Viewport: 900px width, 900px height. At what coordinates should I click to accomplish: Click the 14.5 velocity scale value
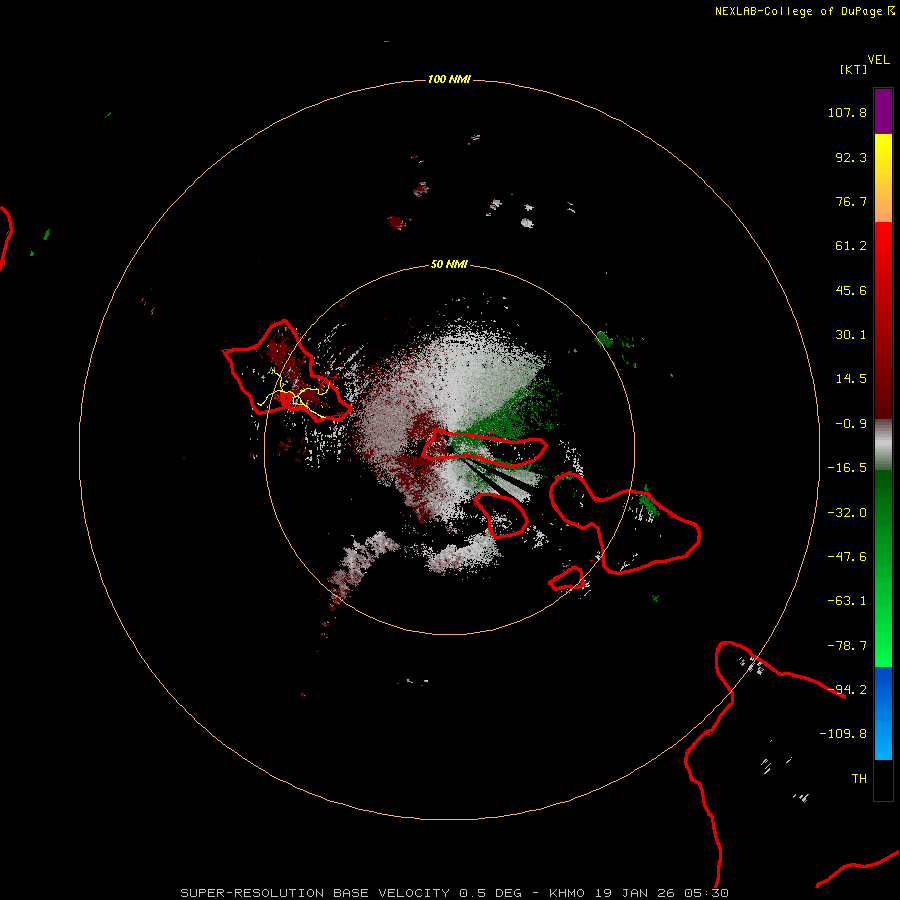tap(851, 379)
